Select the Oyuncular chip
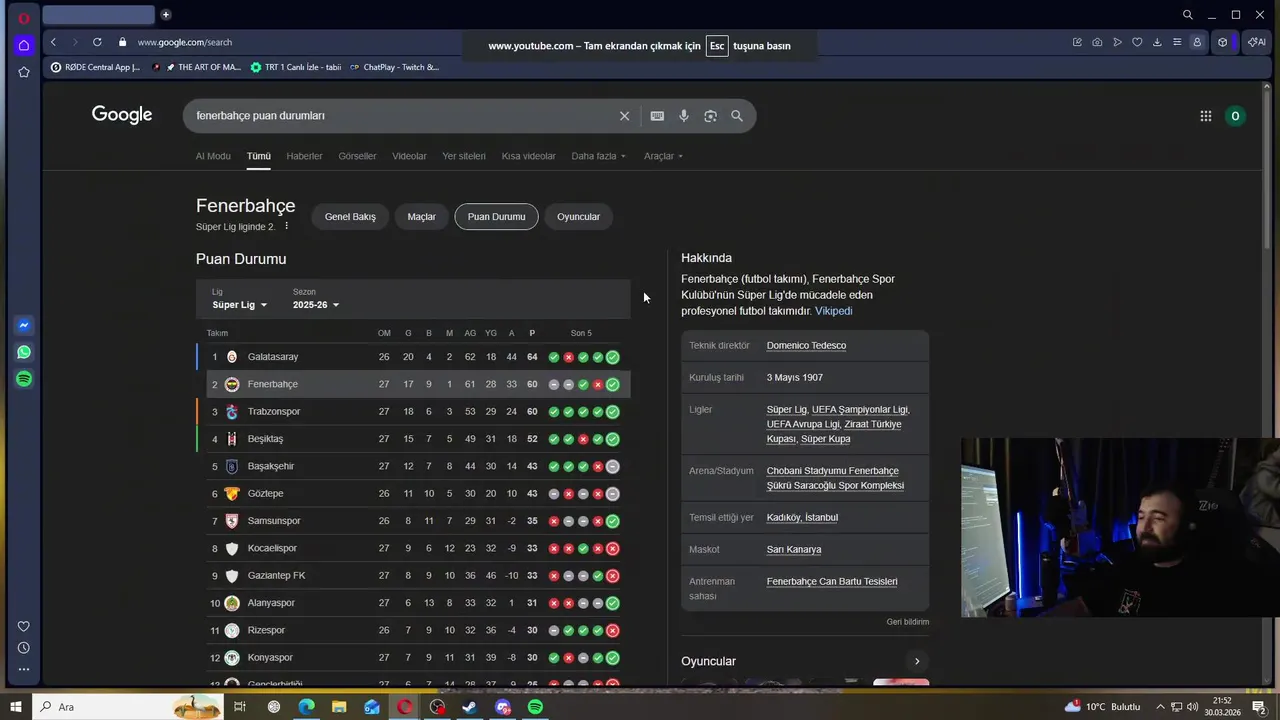 [578, 217]
